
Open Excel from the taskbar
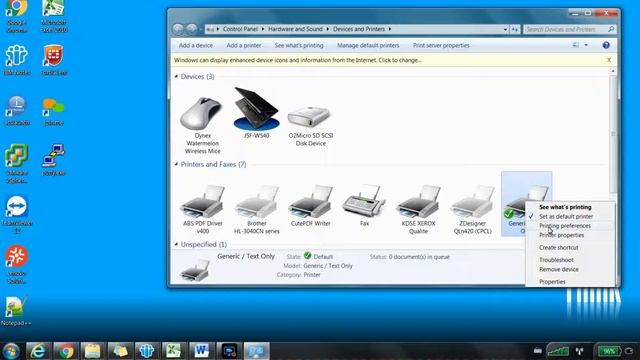(174, 351)
